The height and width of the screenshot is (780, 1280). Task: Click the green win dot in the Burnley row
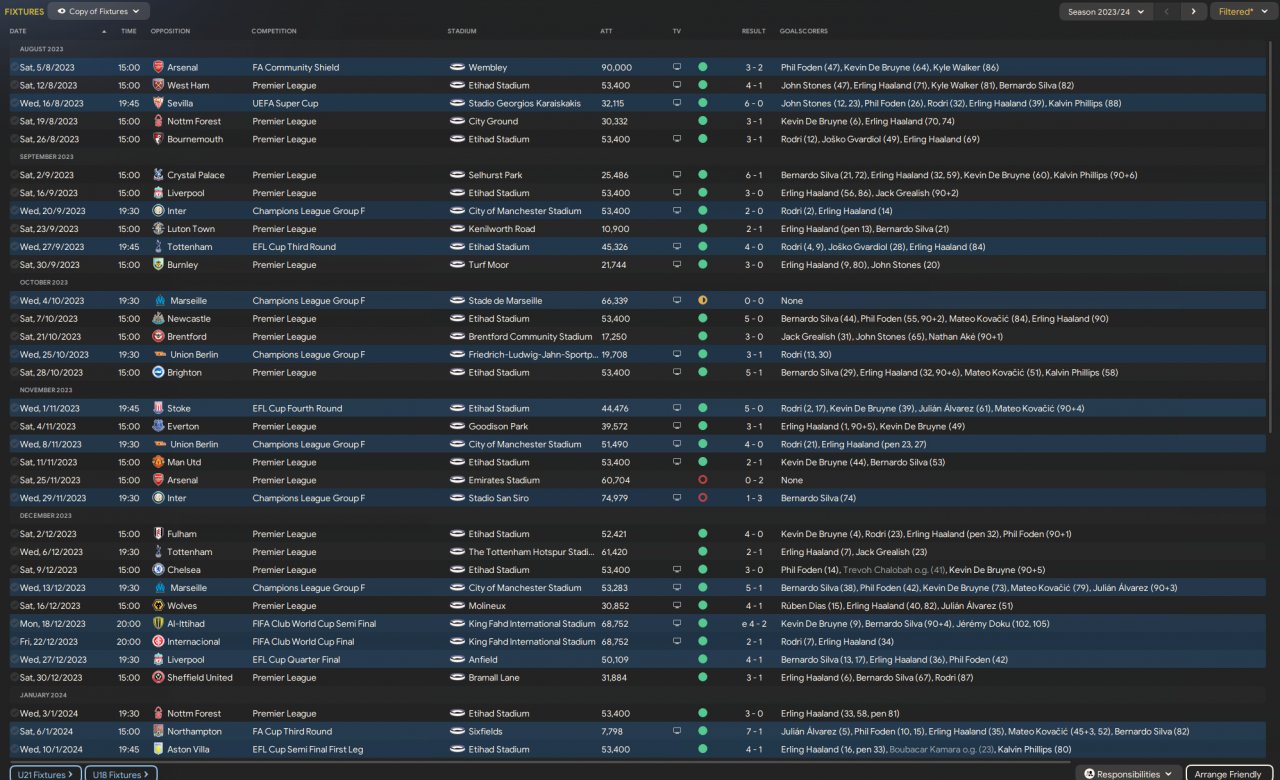[x=703, y=265]
